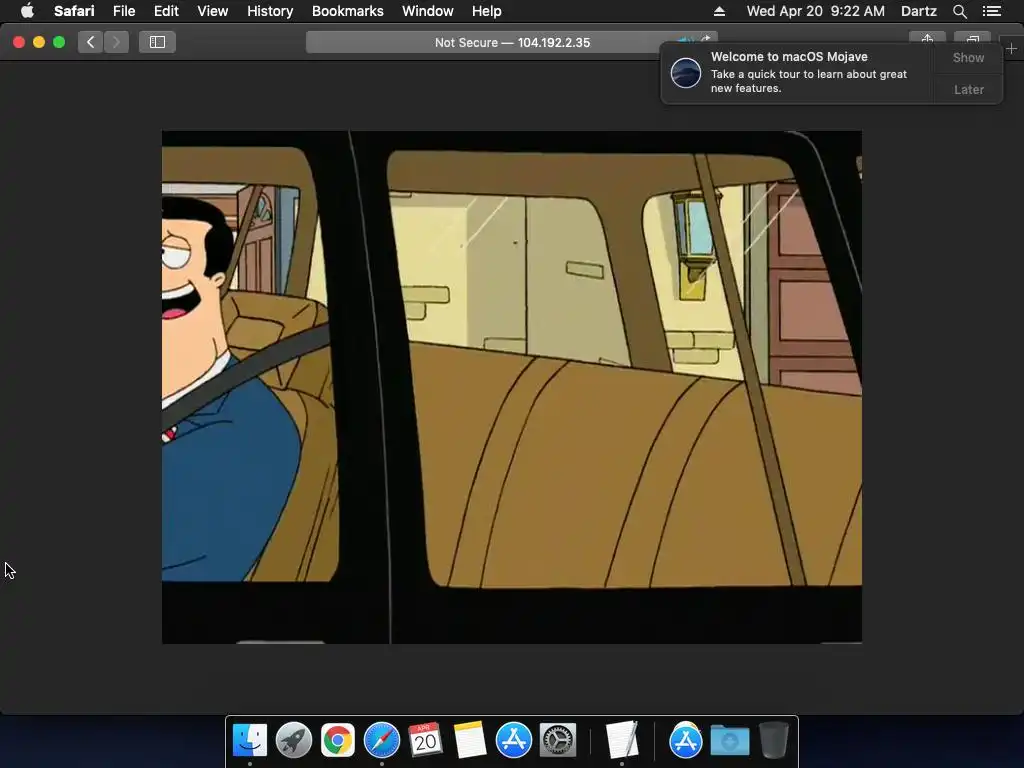Close the Safari window with red button

click(19, 42)
